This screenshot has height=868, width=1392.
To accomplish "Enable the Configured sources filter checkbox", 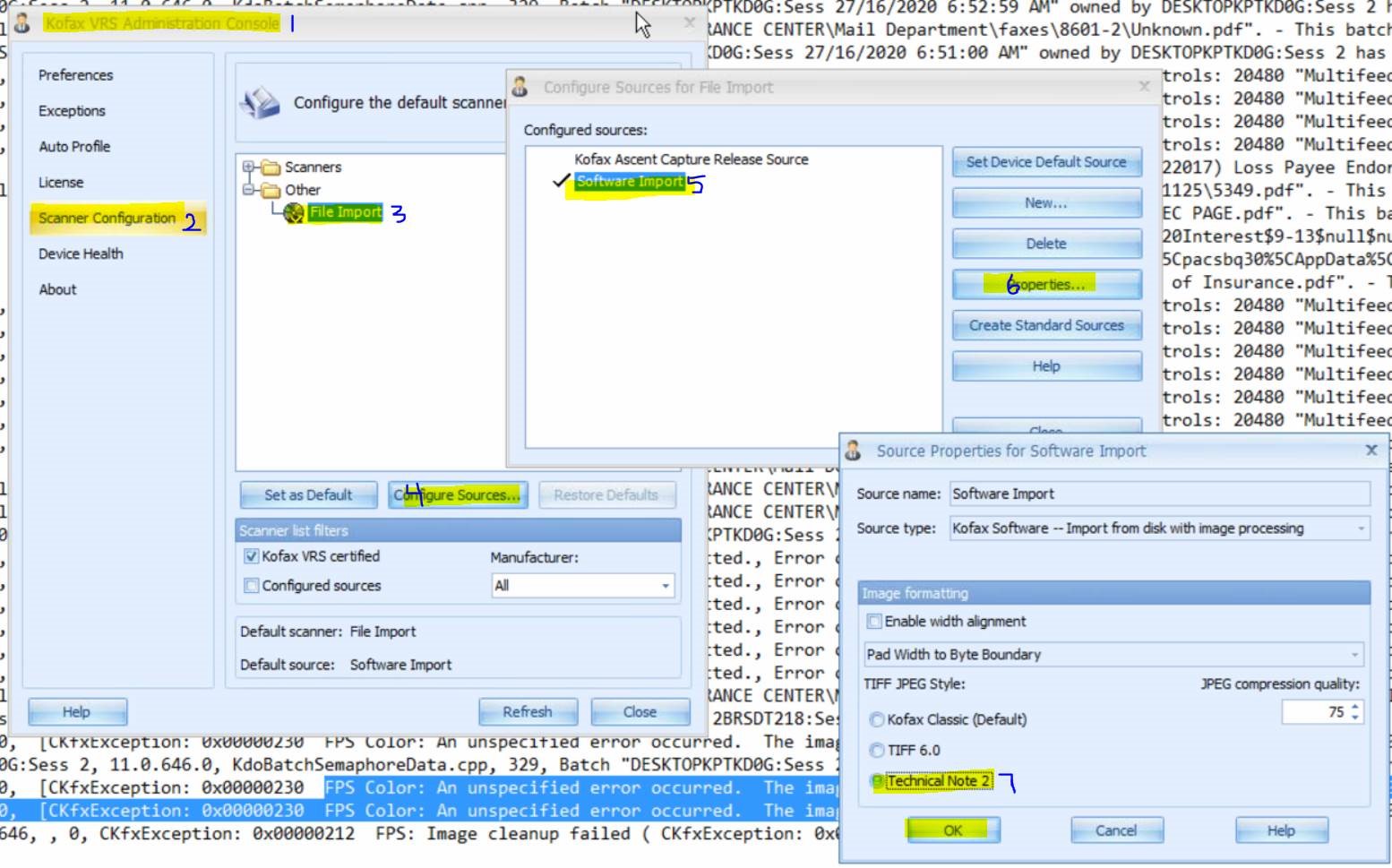I will point(252,586).
